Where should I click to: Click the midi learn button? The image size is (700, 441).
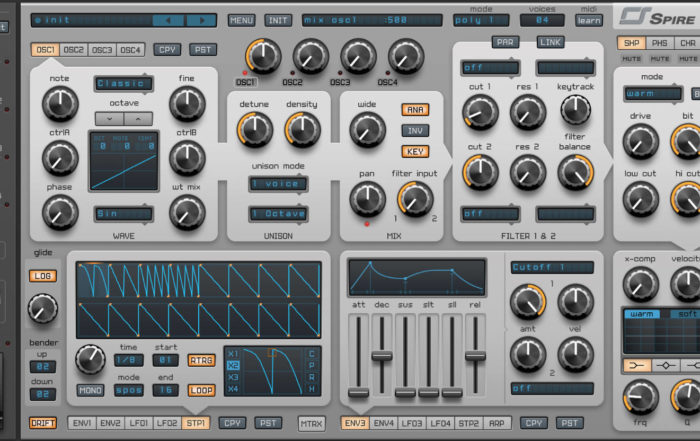tap(588, 20)
